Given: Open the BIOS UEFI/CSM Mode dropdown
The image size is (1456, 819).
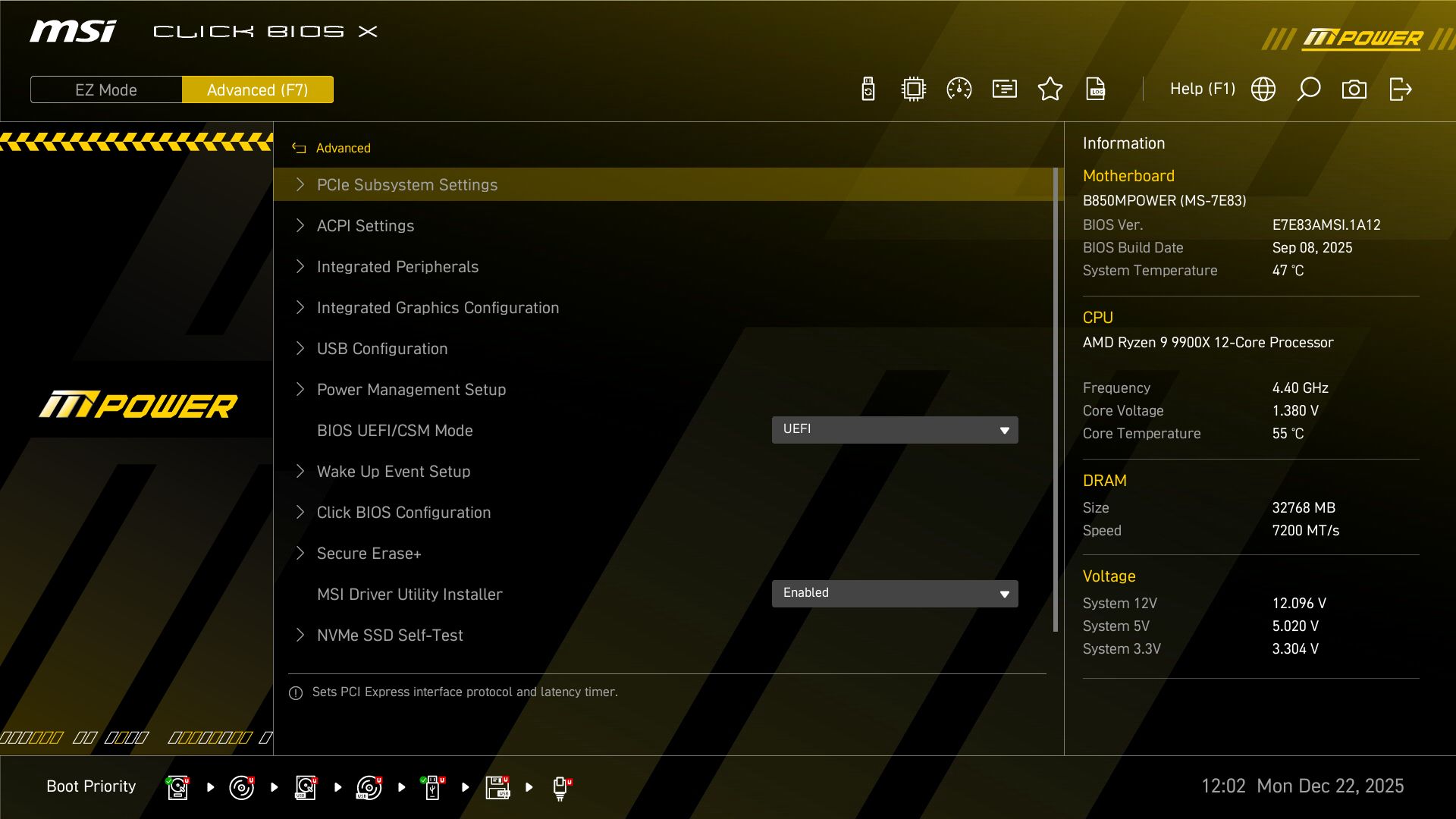Looking at the screenshot, I should [x=895, y=429].
